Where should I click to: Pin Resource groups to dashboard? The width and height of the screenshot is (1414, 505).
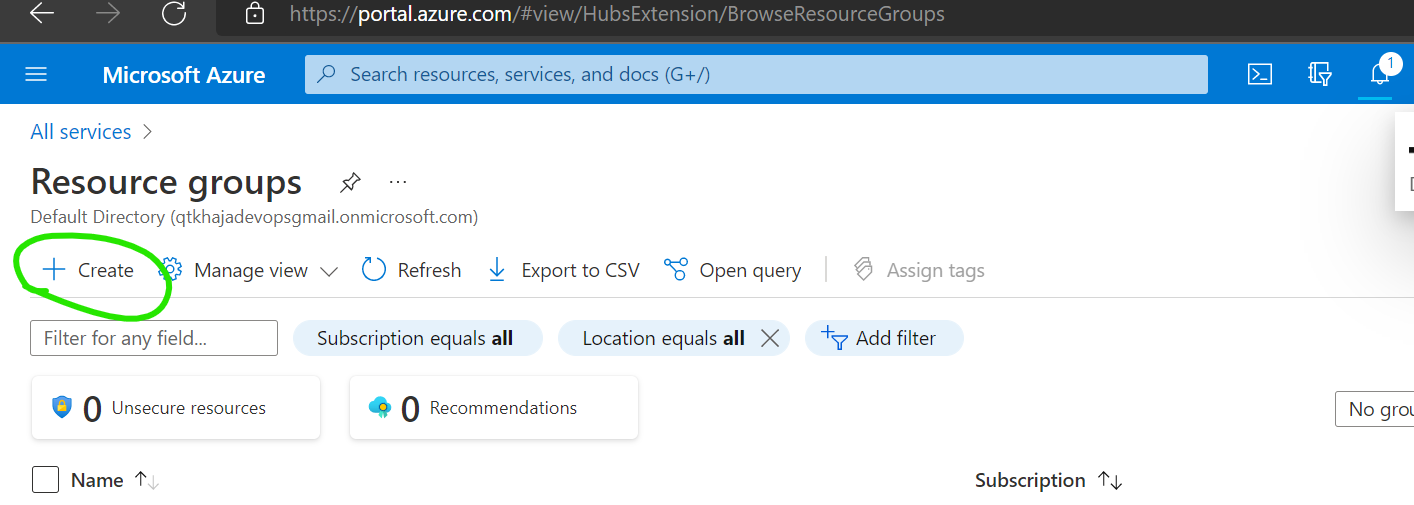coord(349,182)
